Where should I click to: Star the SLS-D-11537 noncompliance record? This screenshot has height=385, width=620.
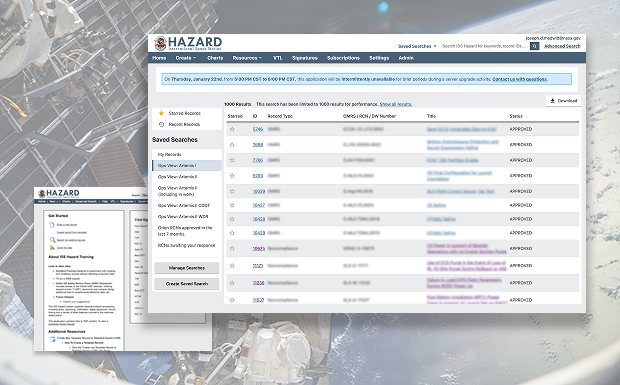232,300
